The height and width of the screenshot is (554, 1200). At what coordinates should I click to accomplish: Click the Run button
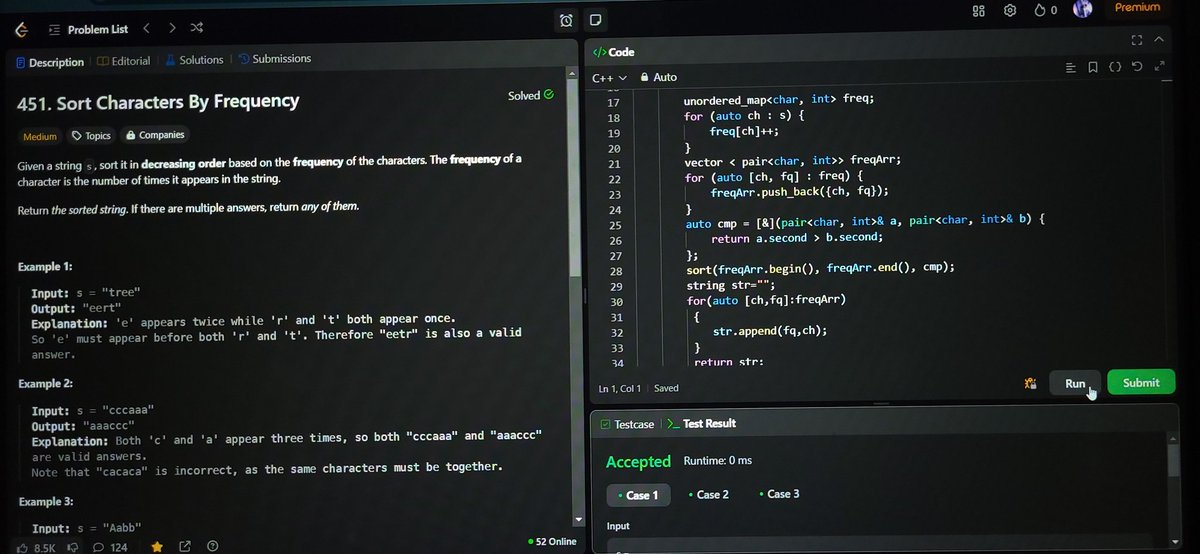coord(1075,383)
